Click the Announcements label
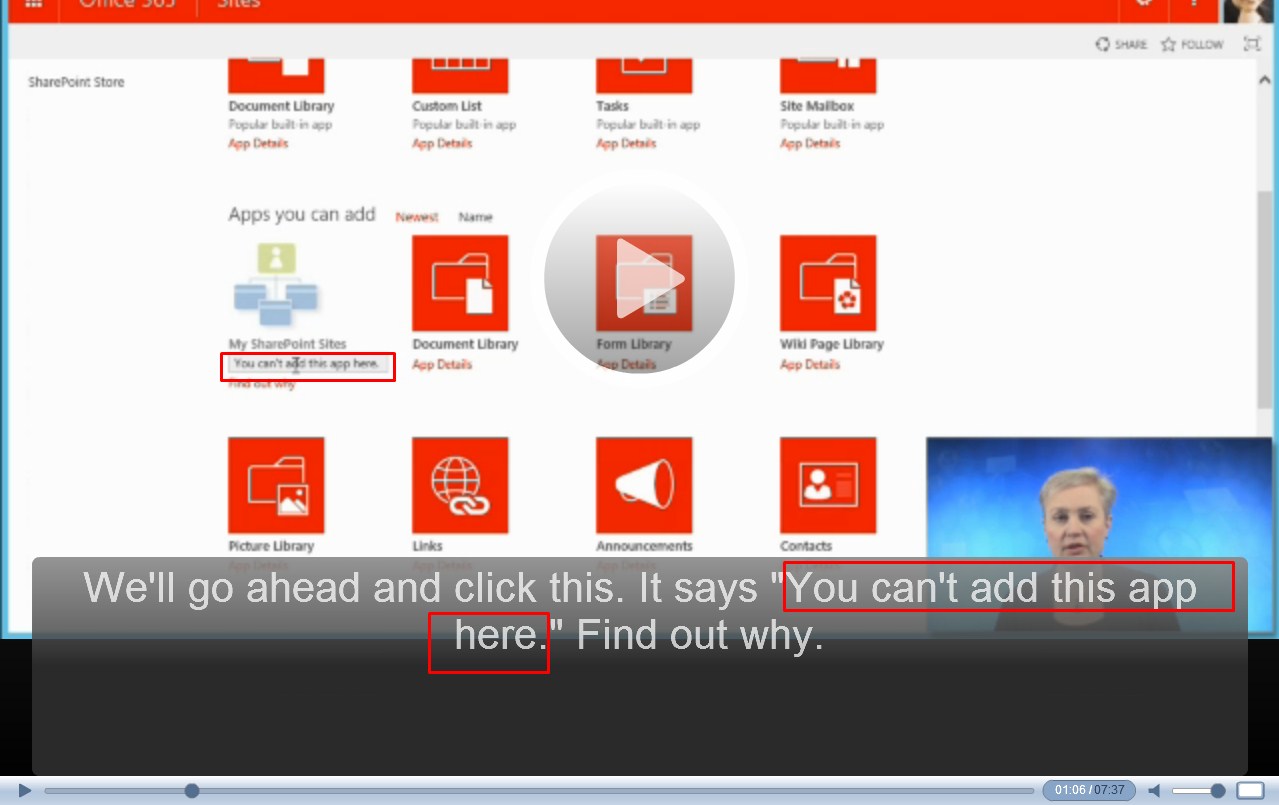The width and height of the screenshot is (1279, 805). click(x=644, y=546)
